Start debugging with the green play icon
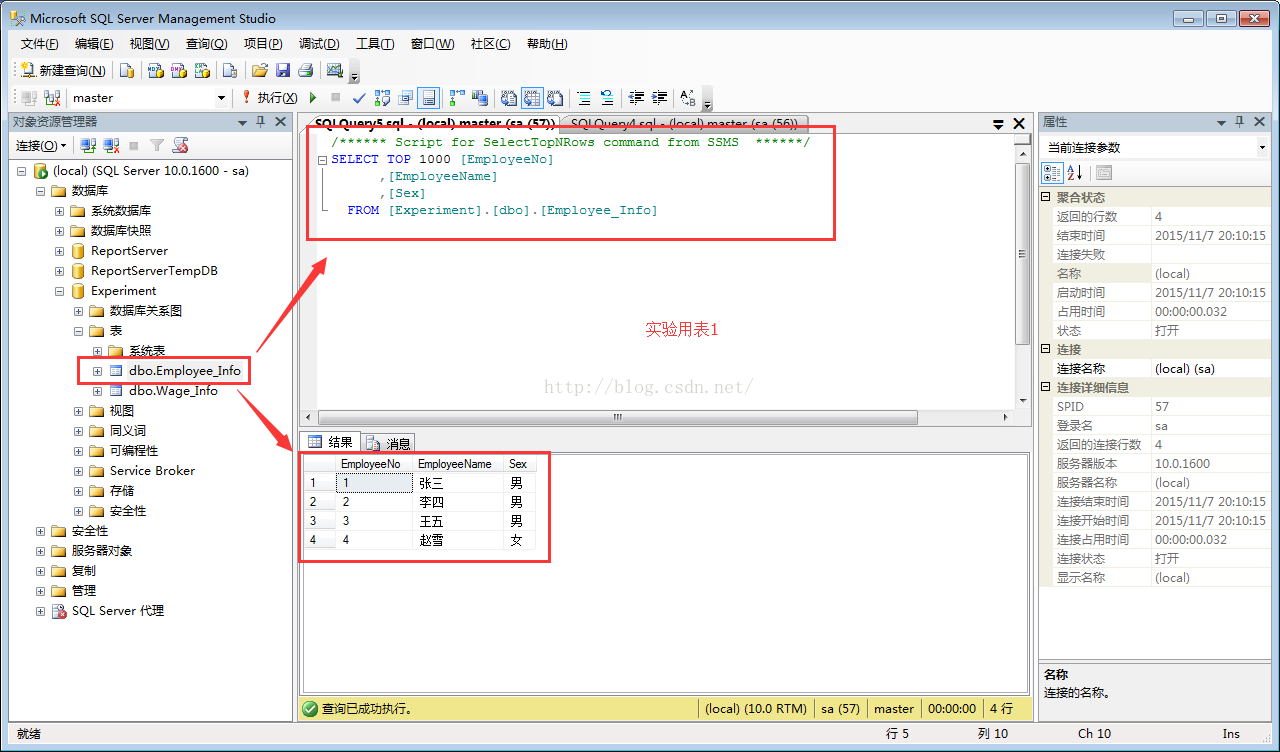The width and height of the screenshot is (1280, 752). (313, 98)
